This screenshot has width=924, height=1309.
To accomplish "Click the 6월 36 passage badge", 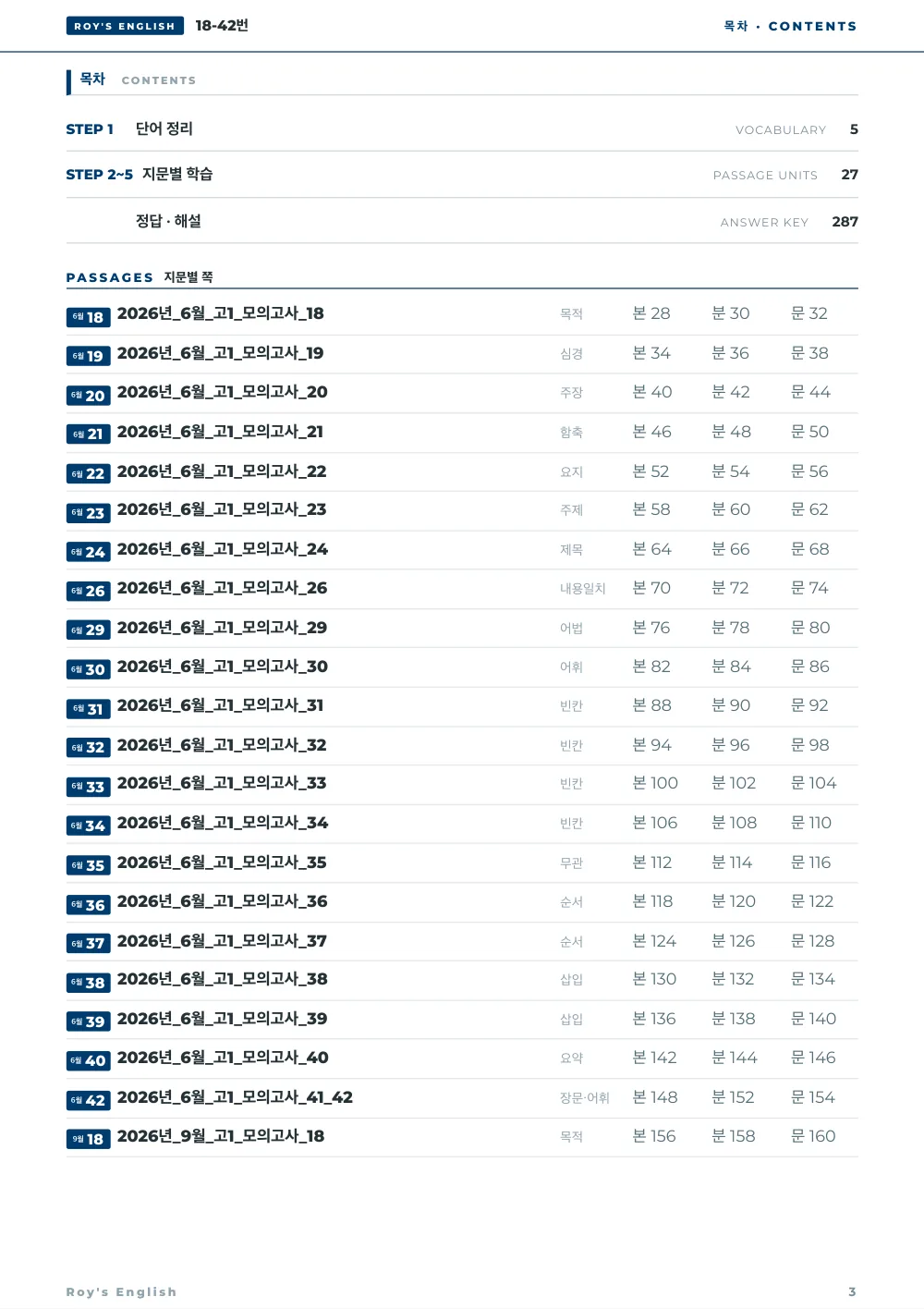I will click(x=89, y=905).
